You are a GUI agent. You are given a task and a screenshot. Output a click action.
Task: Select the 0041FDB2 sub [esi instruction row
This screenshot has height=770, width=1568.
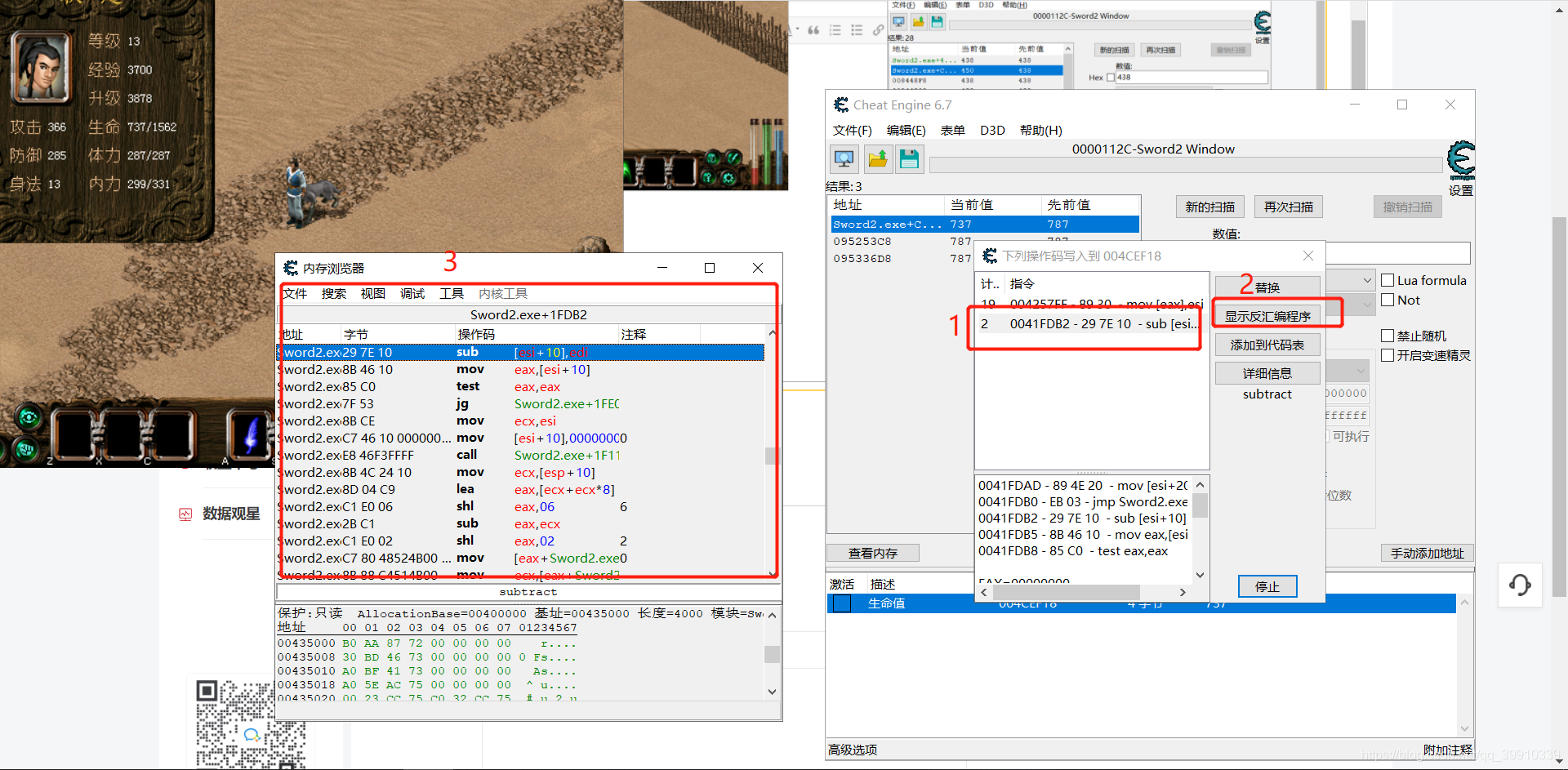(x=1091, y=323)
